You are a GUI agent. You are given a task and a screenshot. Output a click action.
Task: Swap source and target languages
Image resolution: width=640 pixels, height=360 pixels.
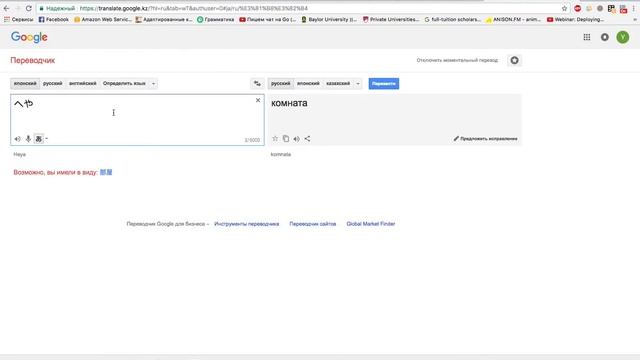tap(257, 83)
